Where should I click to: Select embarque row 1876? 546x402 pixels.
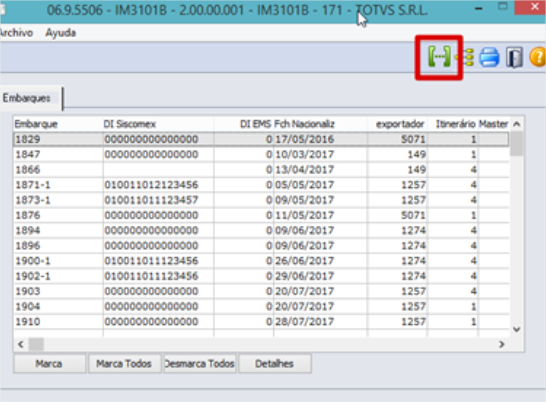coord(261,215)
